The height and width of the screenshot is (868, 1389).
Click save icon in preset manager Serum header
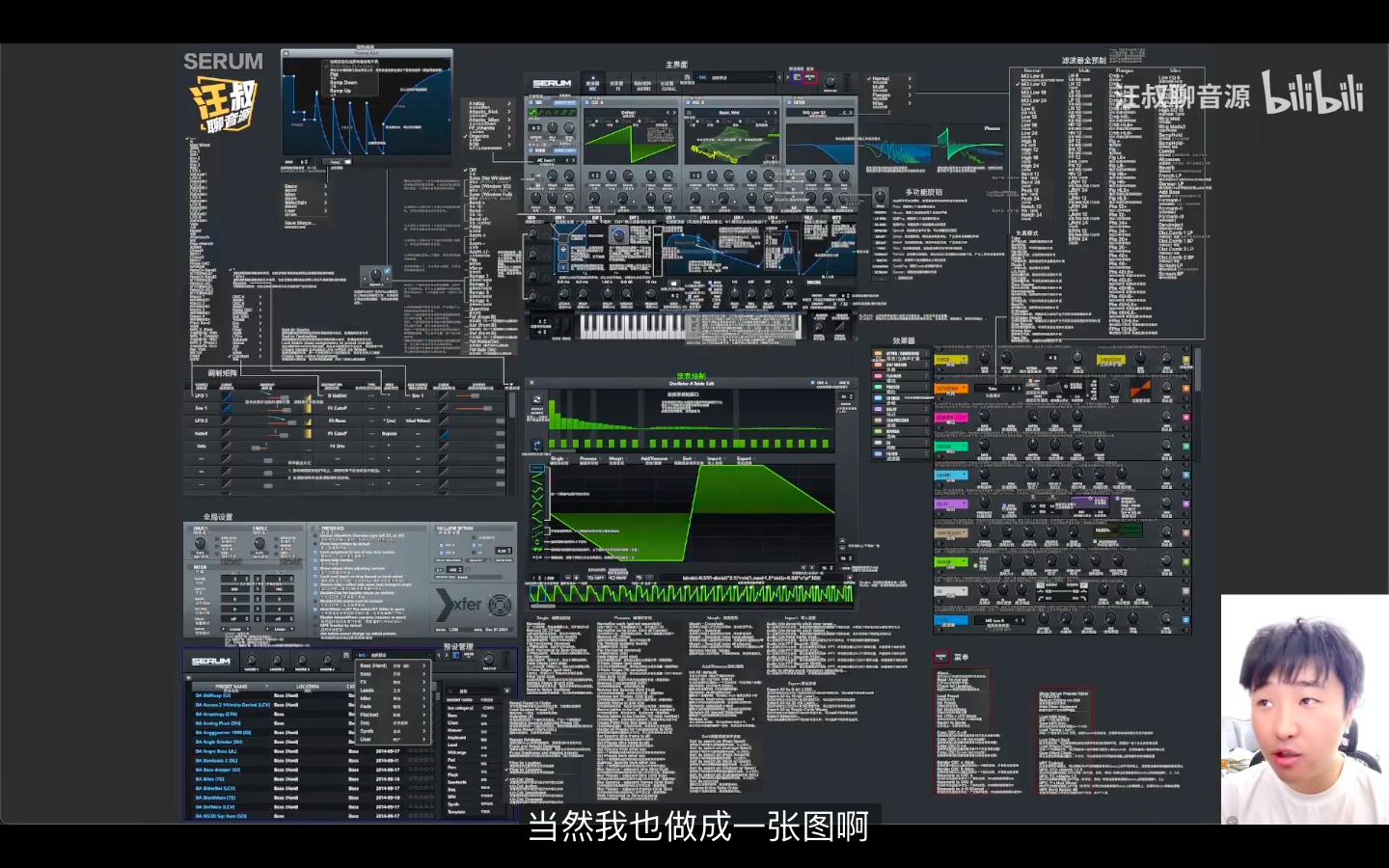coord(346,655)
